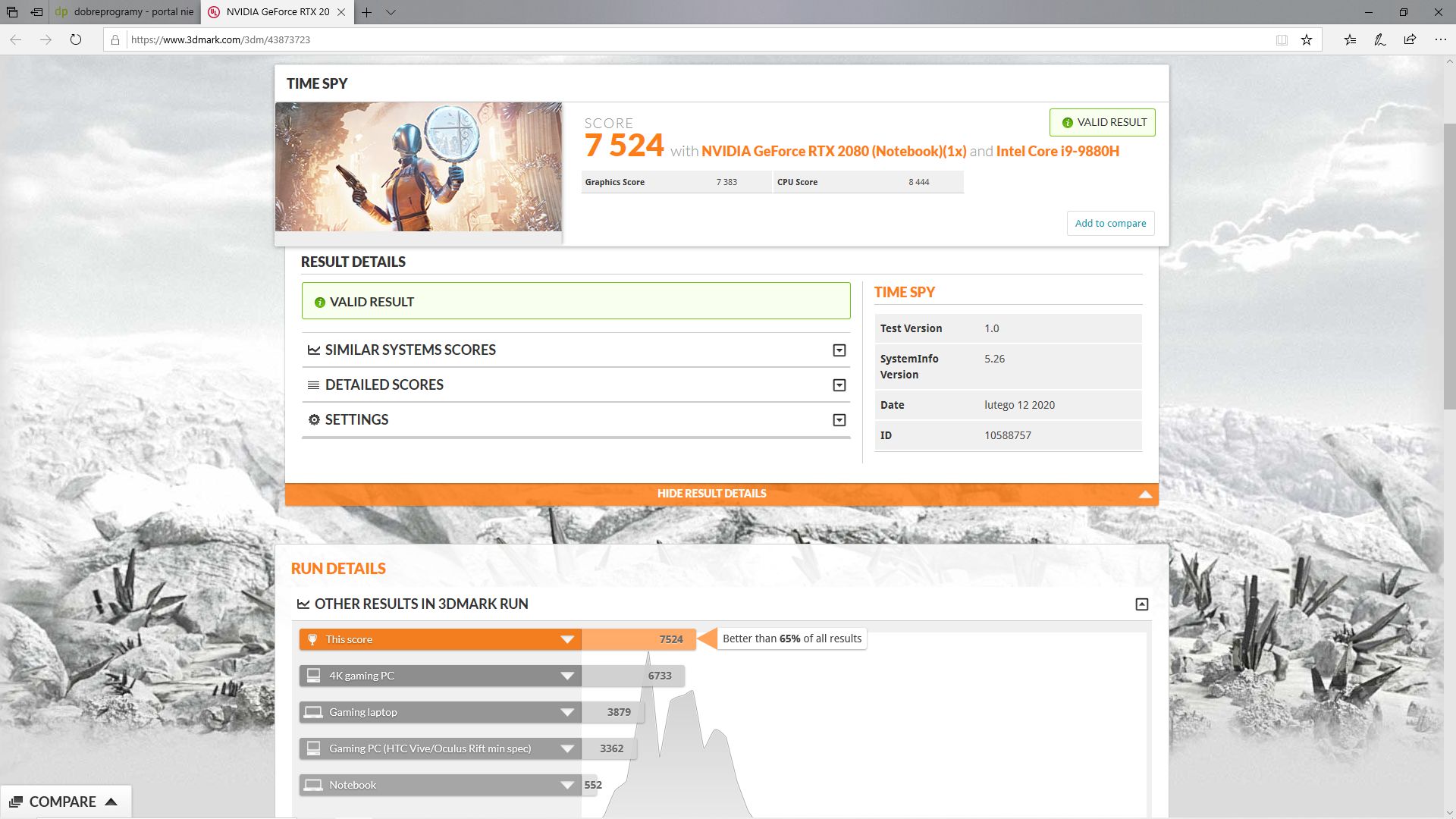The height and width of the screenshot is (819, 1456).
Task: Click the Share icon in browser toolbar
Action: [x=1410, y=40]
